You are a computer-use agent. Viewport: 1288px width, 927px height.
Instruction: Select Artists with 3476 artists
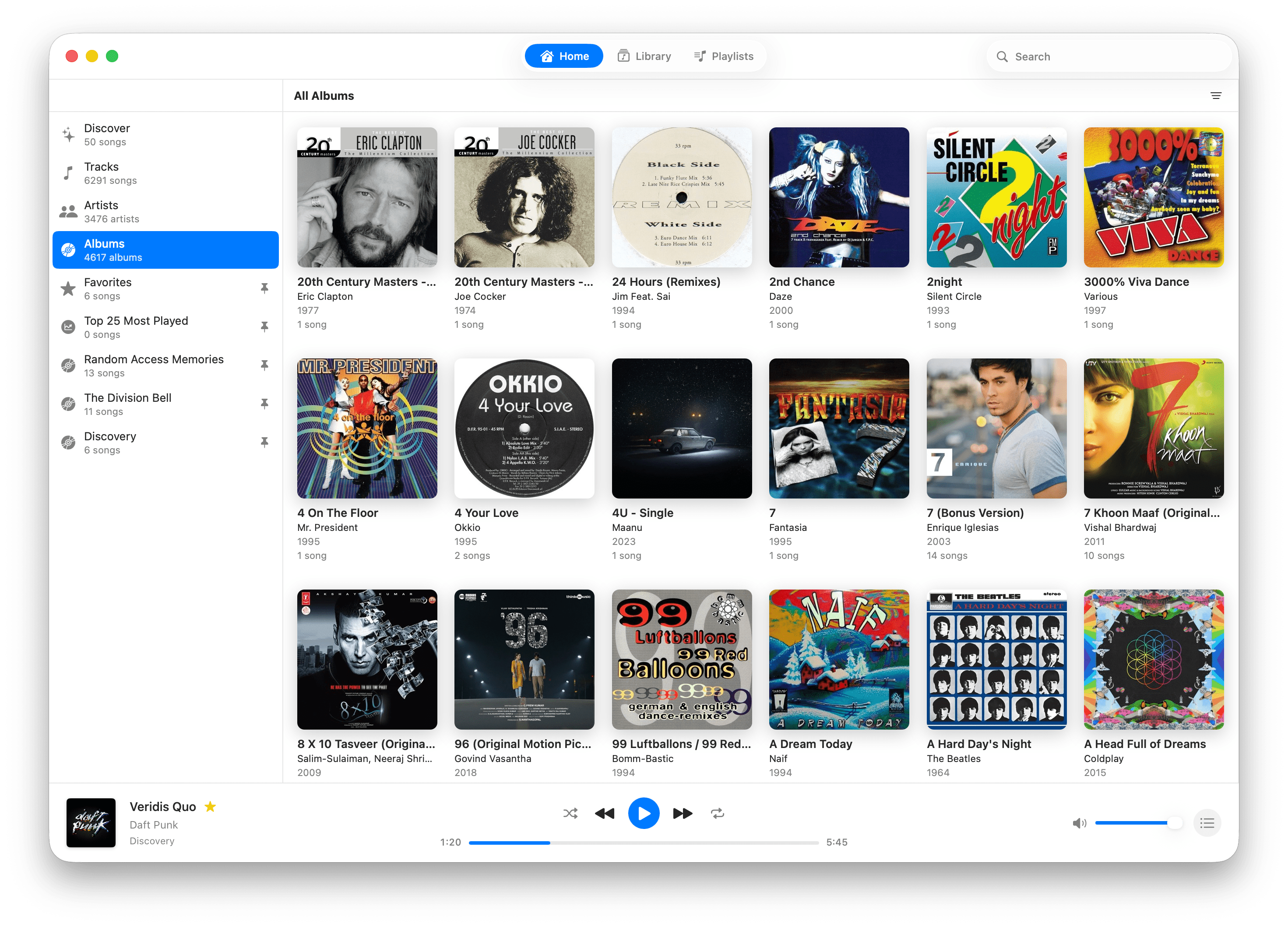pyautogui.click(x=165, y=212)
